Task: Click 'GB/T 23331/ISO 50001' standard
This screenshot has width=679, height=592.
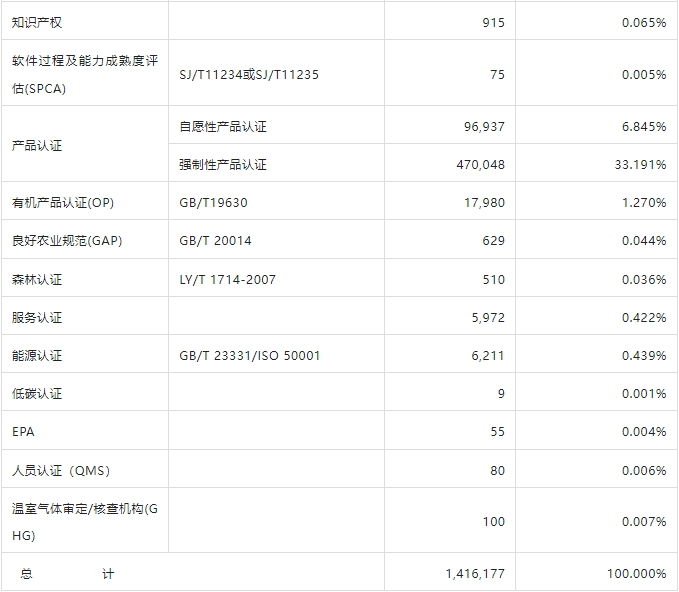Action: click(x=249, y=356)
